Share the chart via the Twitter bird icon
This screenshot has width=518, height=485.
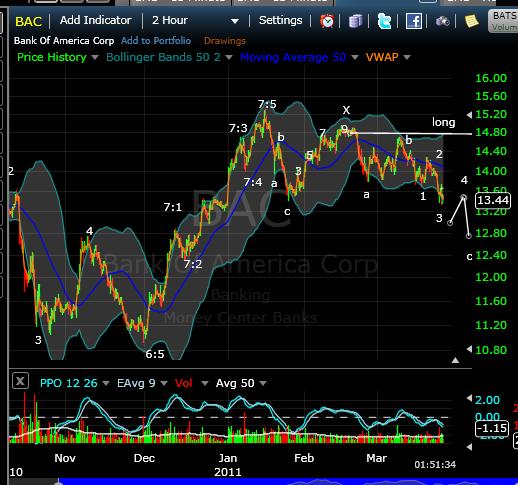[384, 21]
